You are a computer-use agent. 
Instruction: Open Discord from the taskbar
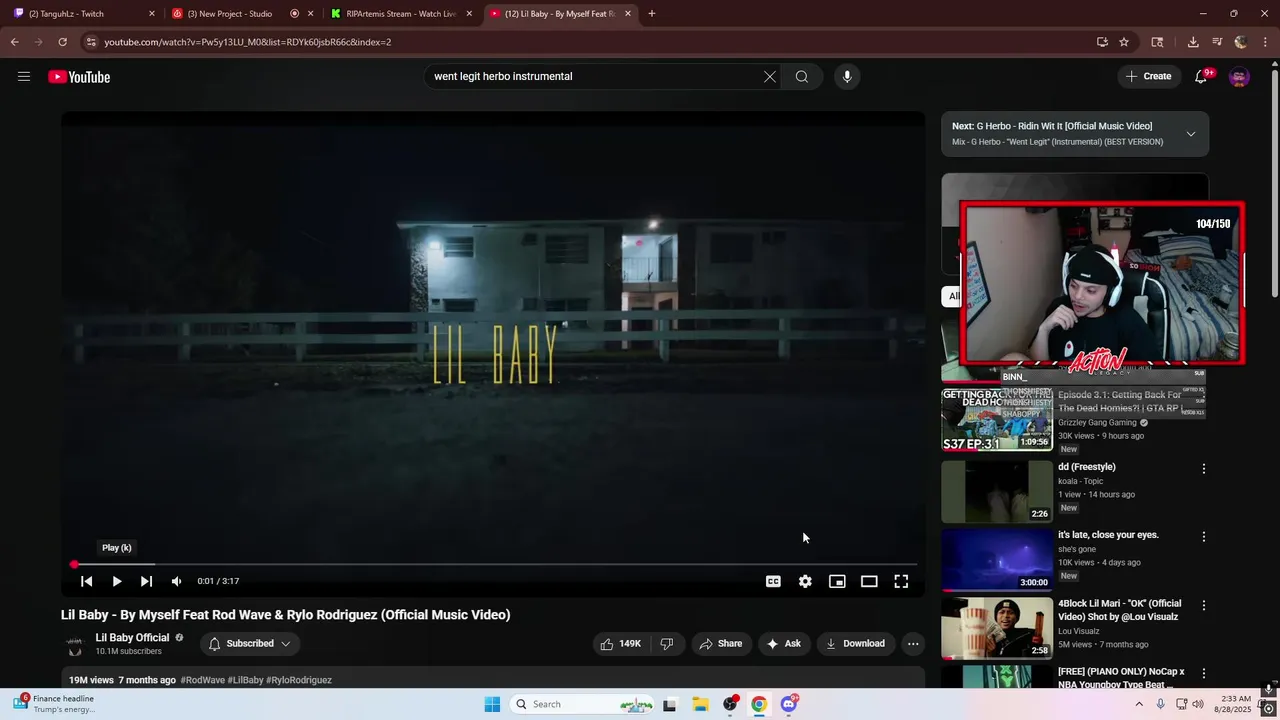(789, 704)
